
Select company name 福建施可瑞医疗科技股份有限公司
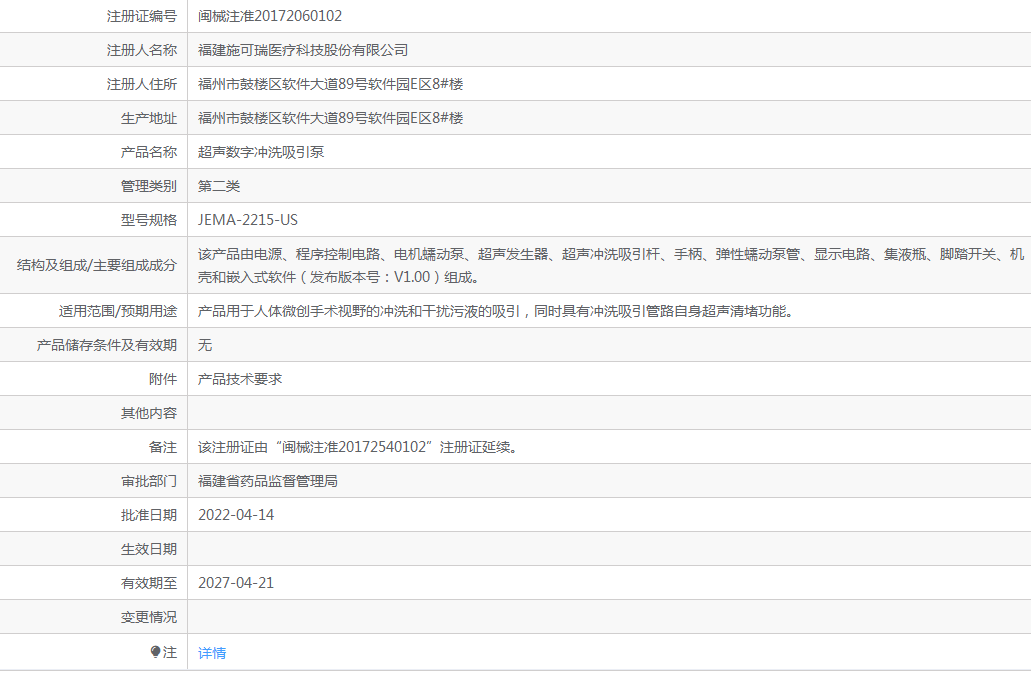(303, 50)
